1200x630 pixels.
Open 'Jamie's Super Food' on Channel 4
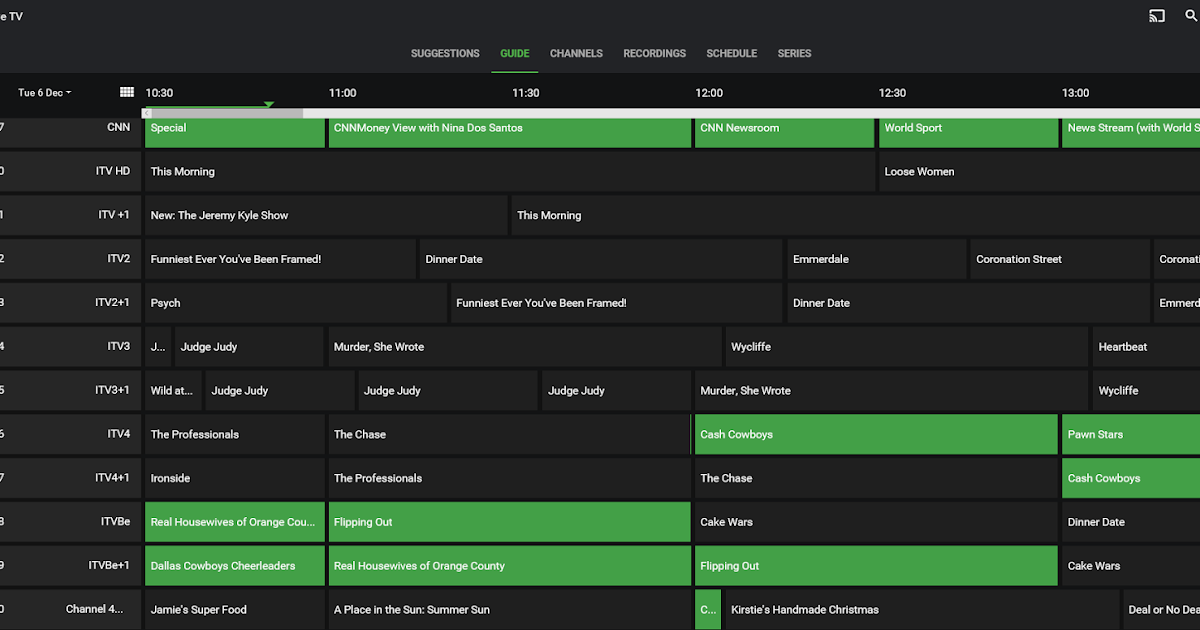[235, 609]
